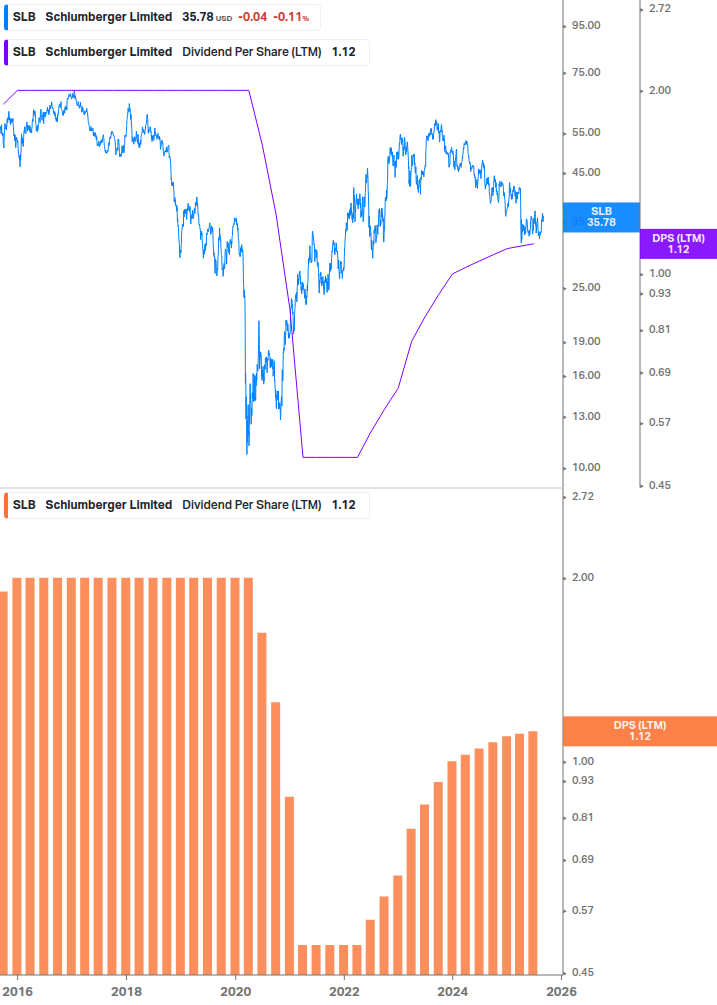The image size is (717, 1005).
Task: Click the -0.04 price change value
Action: (x=252, y=17)
